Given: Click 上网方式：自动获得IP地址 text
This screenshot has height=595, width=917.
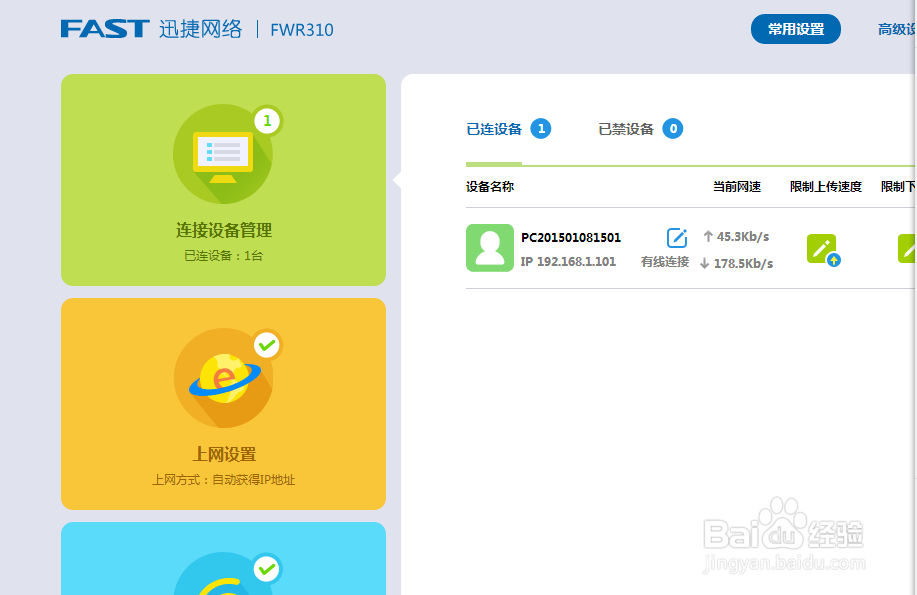Looking at the screenshot, I should point(223,480).
